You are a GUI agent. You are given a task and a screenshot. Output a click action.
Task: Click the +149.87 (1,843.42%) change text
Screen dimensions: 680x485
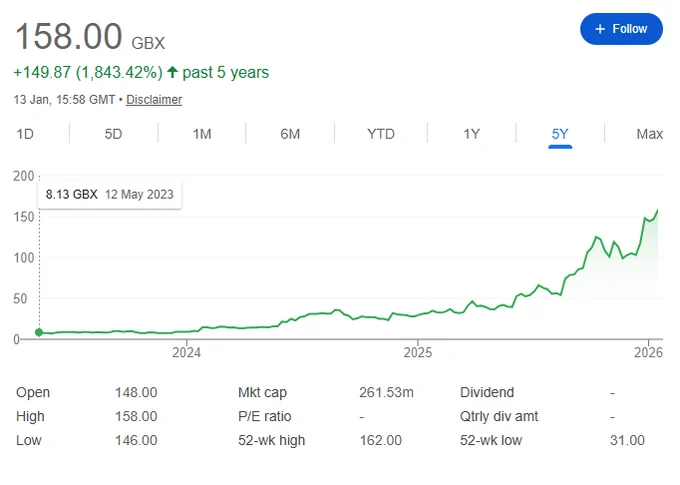pyautogui.click(x=88, y=72)
